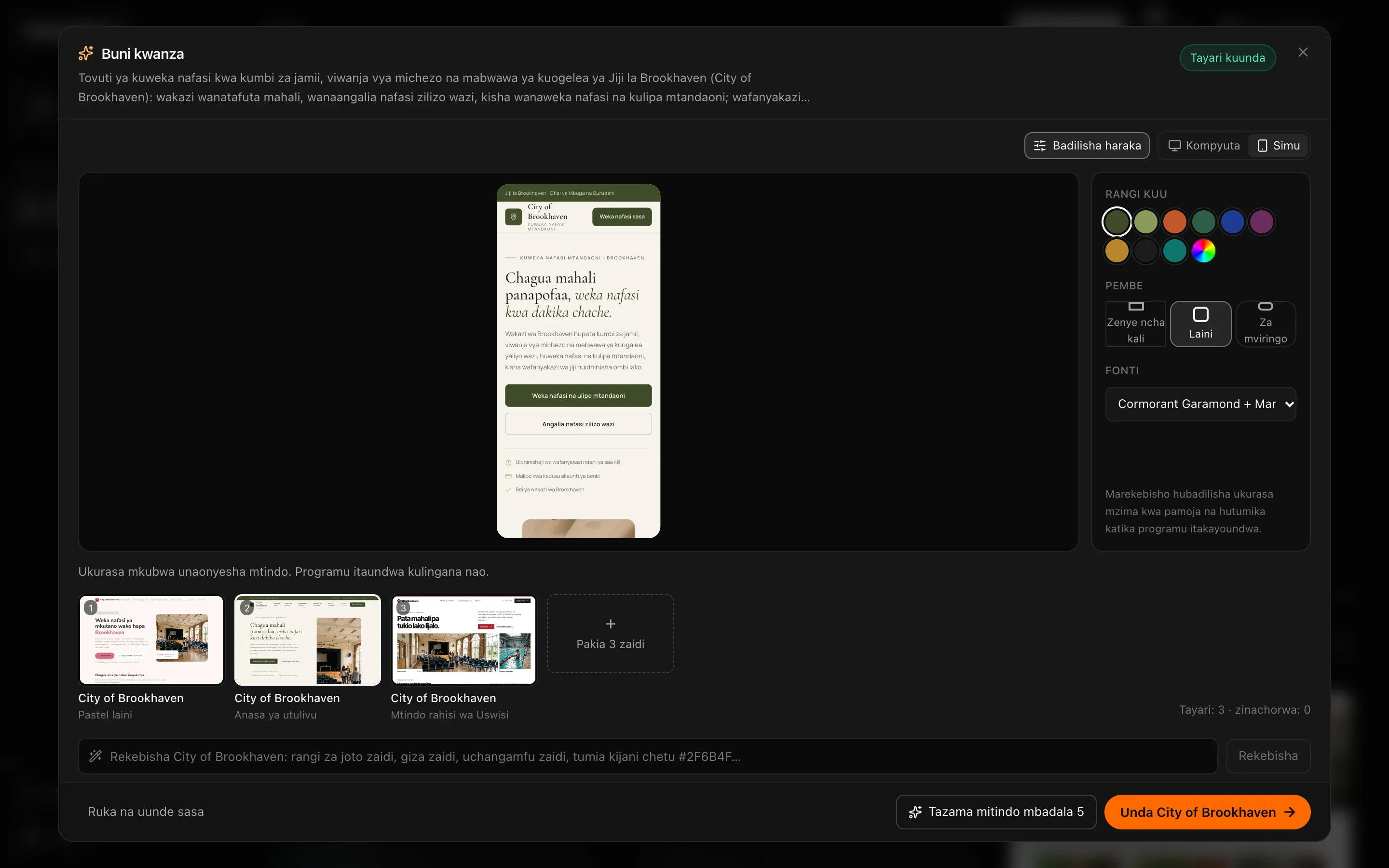The image size is (1389, 868).
Task: Select Pastel laini design thumbnail
Action: [x=151, y=640]
